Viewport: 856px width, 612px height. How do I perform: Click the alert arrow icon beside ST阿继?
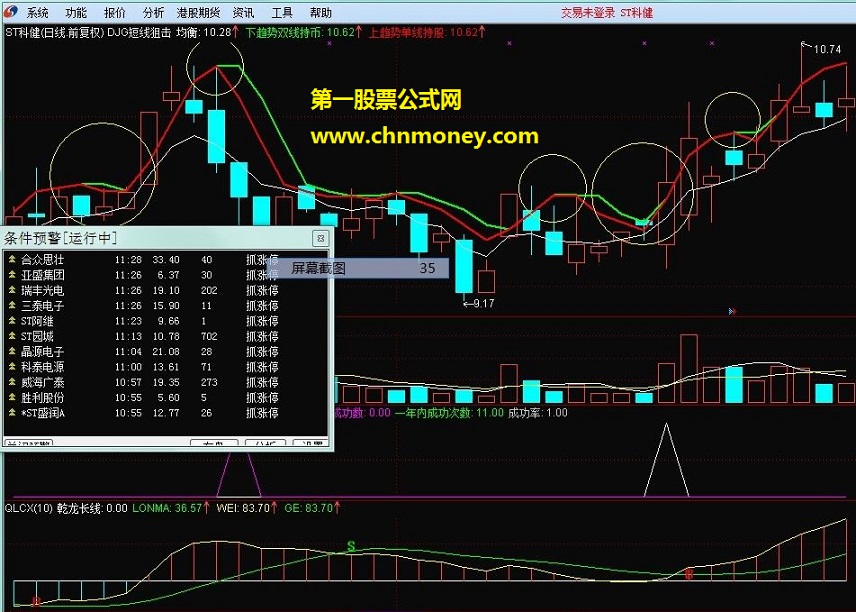11,320
